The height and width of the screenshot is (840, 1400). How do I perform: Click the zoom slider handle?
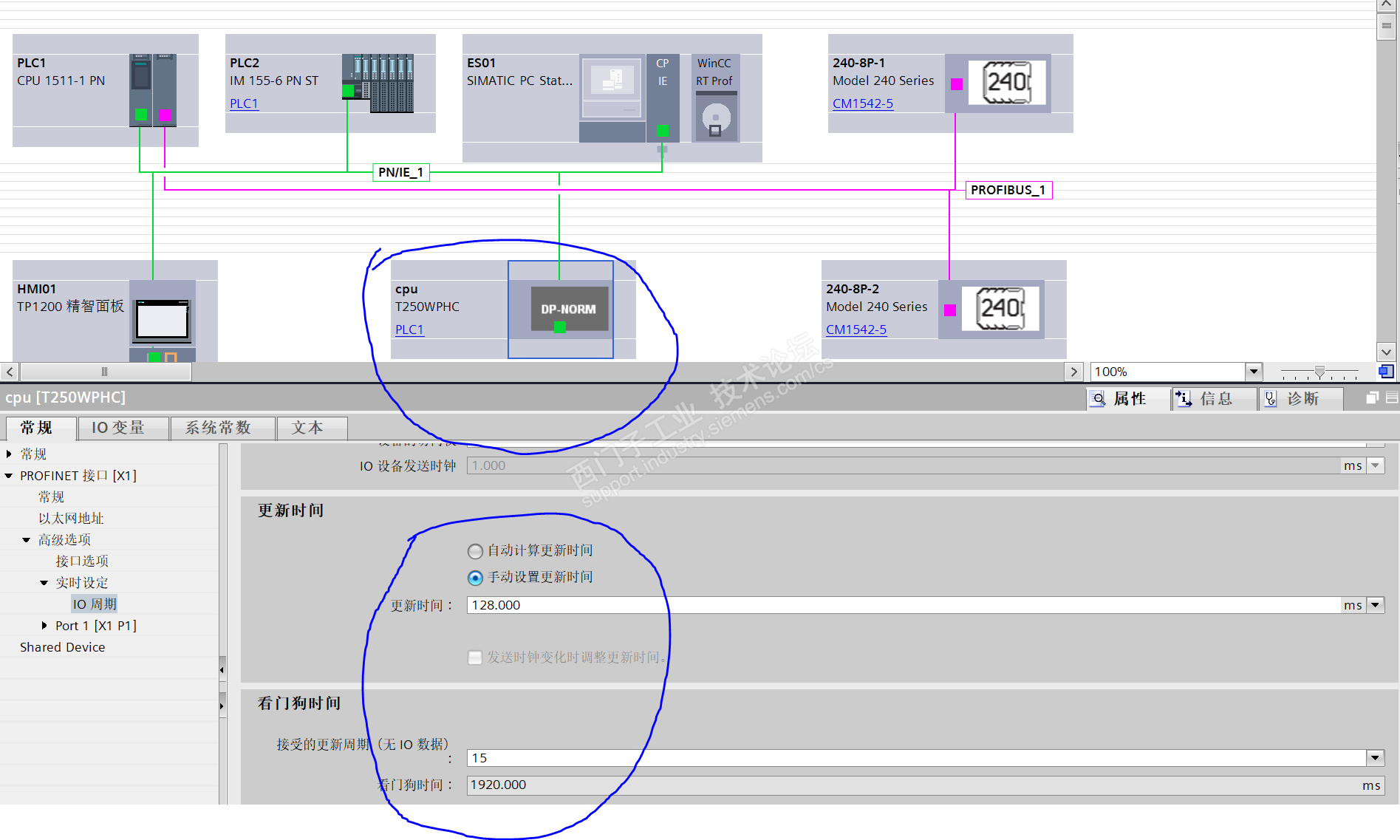pos(1319,372)
